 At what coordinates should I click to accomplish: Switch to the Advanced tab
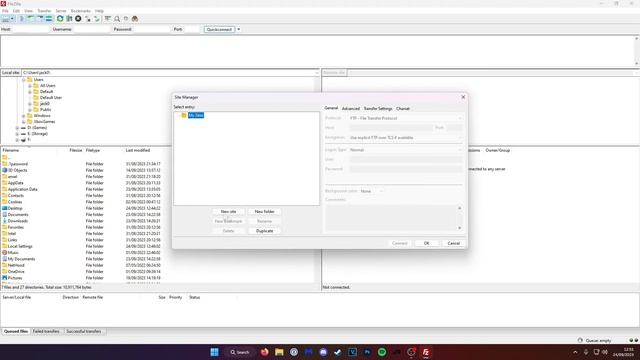[x=351, y=109]
